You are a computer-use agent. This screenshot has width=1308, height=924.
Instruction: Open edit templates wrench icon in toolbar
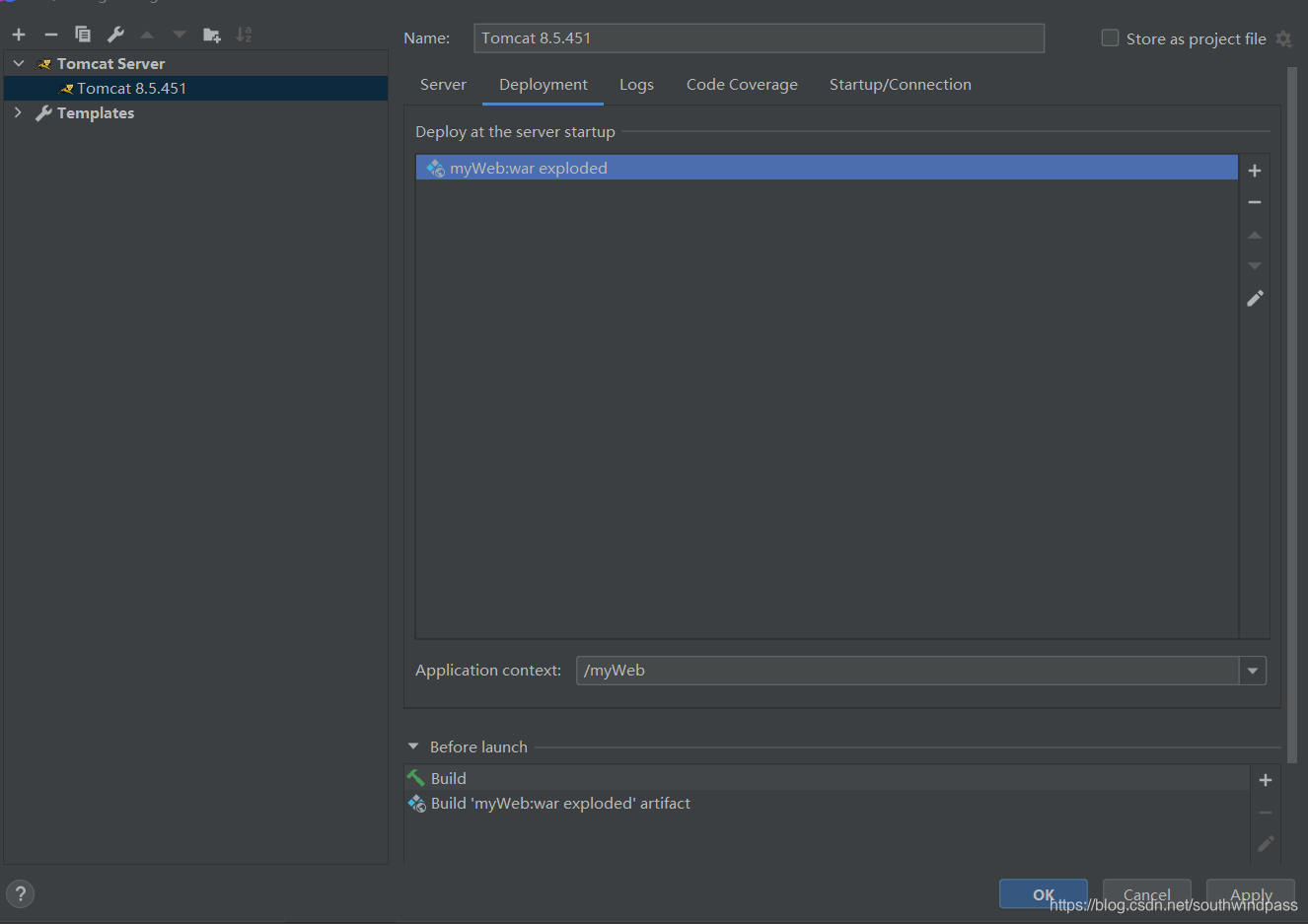click(115, 35)
